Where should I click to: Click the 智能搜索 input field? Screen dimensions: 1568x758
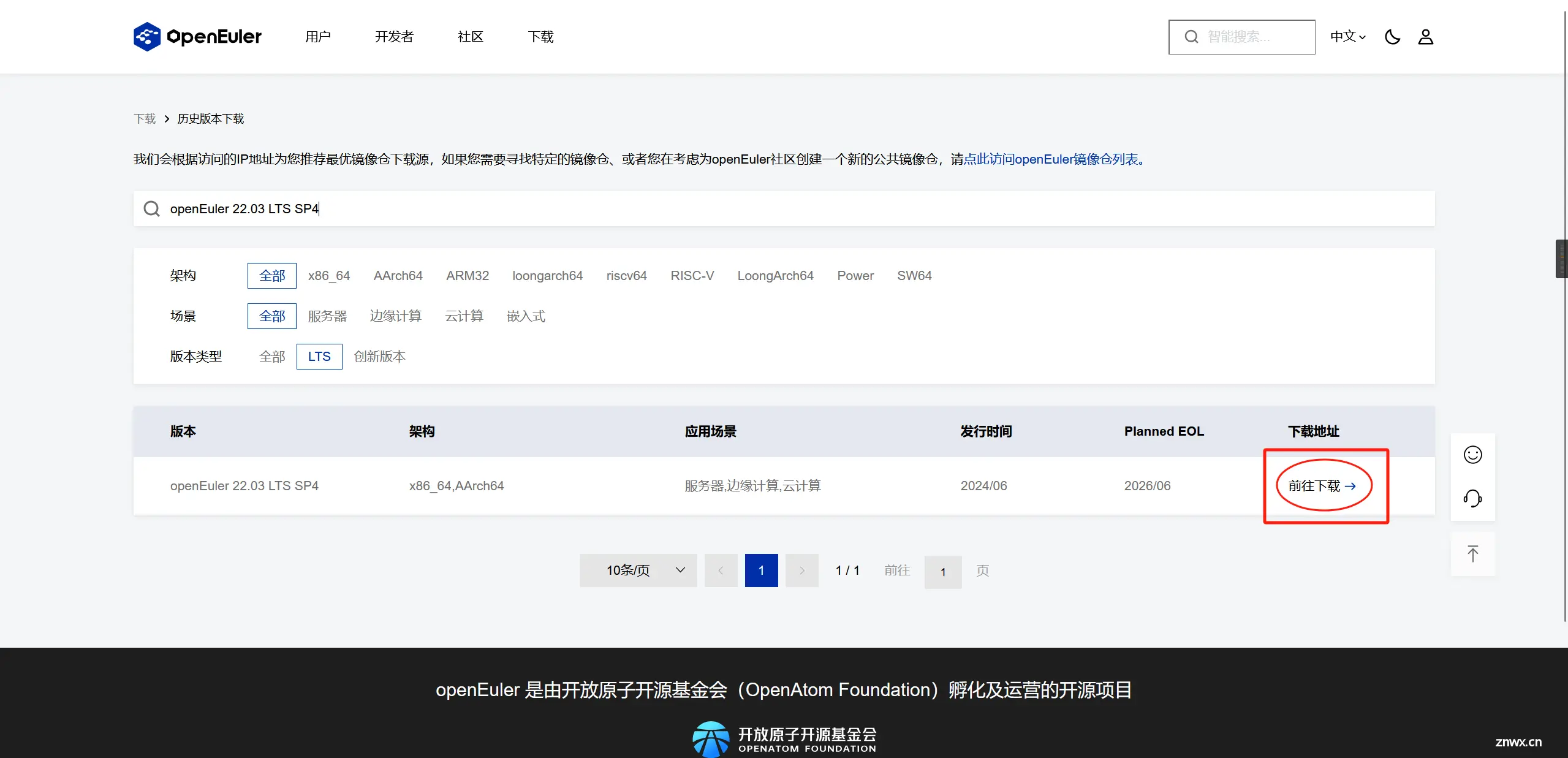point(1241,37)
